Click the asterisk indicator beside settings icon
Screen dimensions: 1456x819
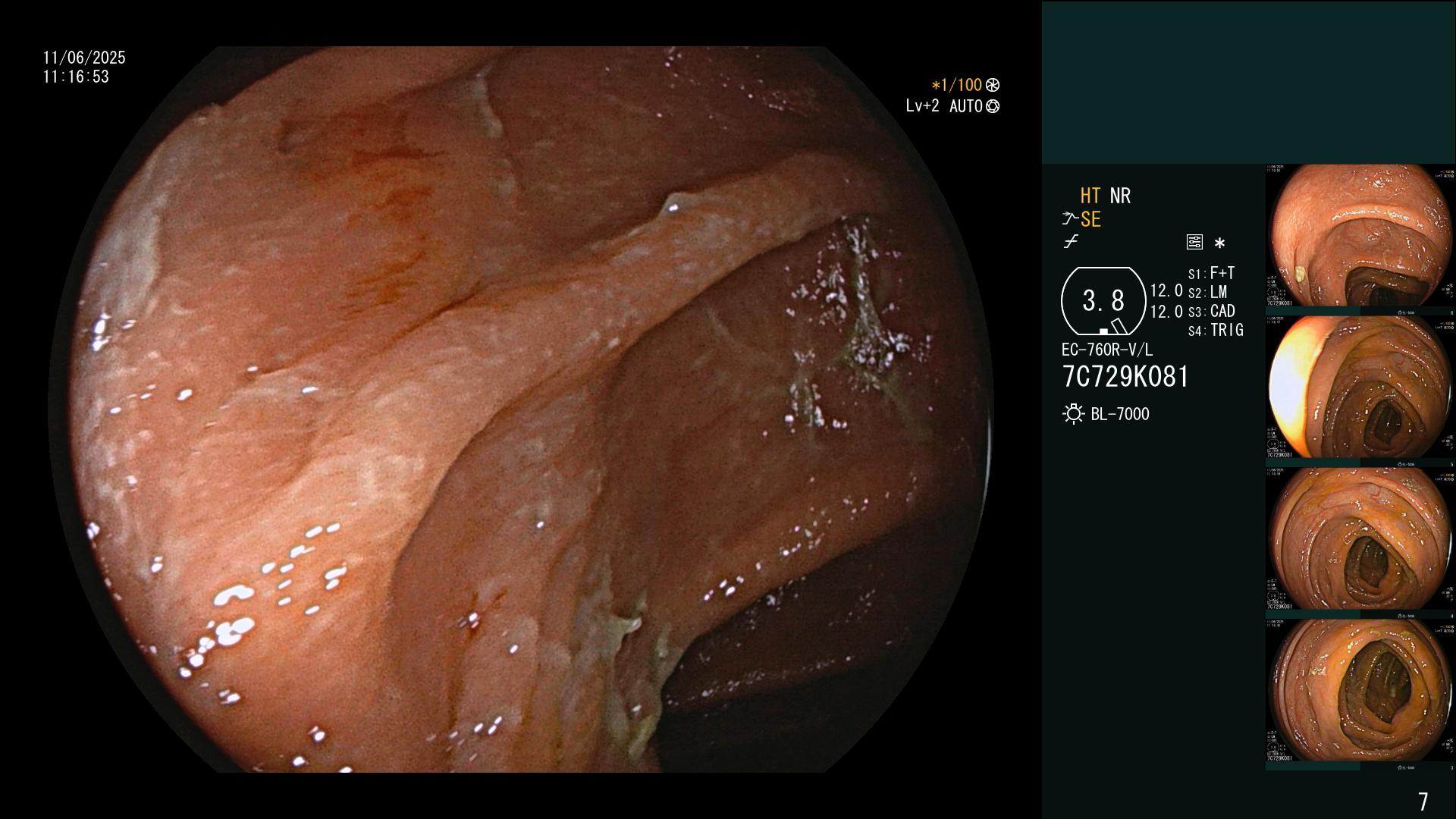[x=1219, y=243]
